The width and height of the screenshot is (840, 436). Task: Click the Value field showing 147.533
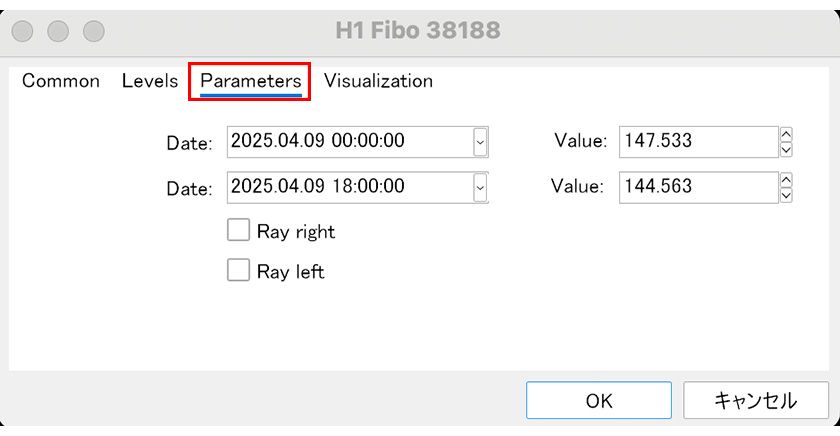click(x=697, y=142)
